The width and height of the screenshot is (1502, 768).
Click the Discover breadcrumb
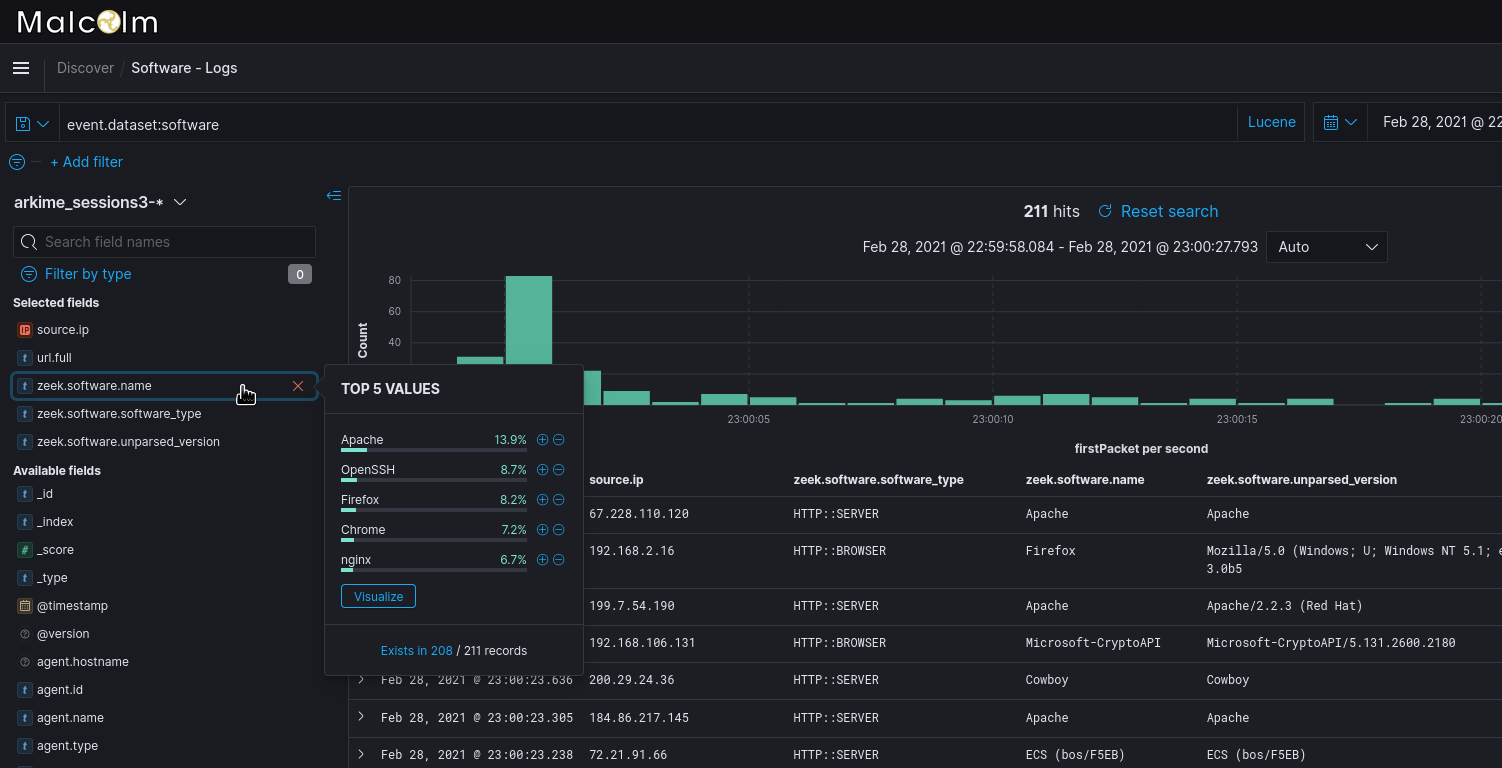coord(85,68)
